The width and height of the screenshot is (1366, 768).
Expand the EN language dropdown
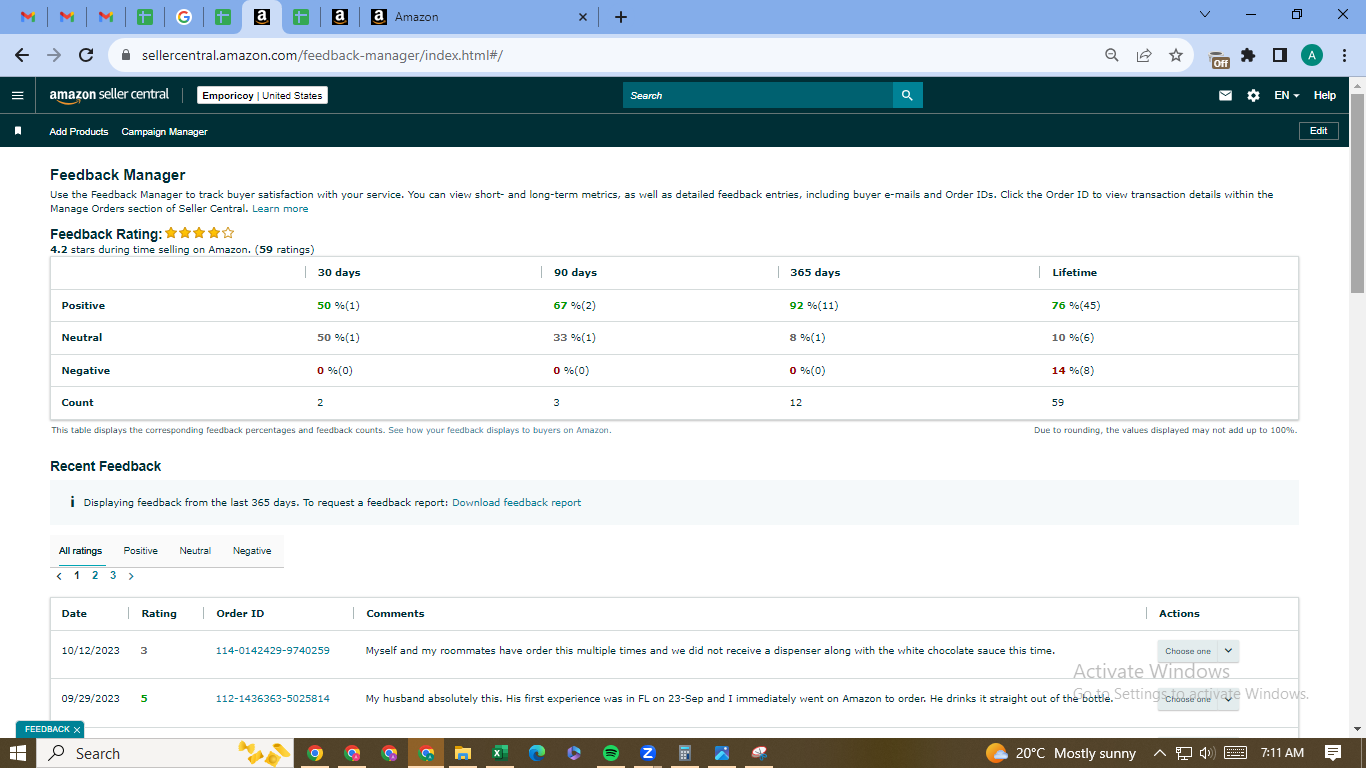coord(1286,95)
